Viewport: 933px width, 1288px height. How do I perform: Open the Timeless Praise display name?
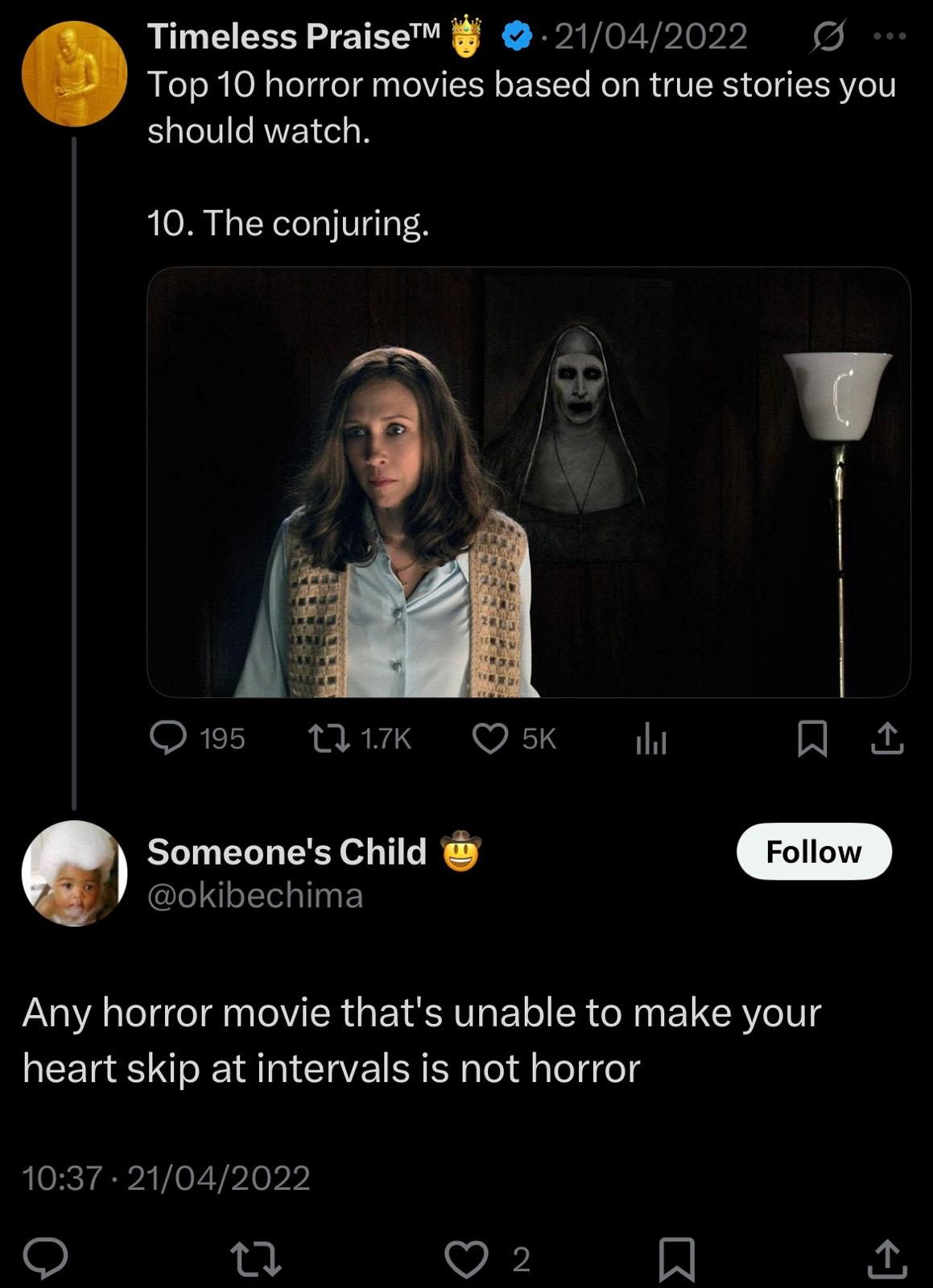[x=293, y=36]
